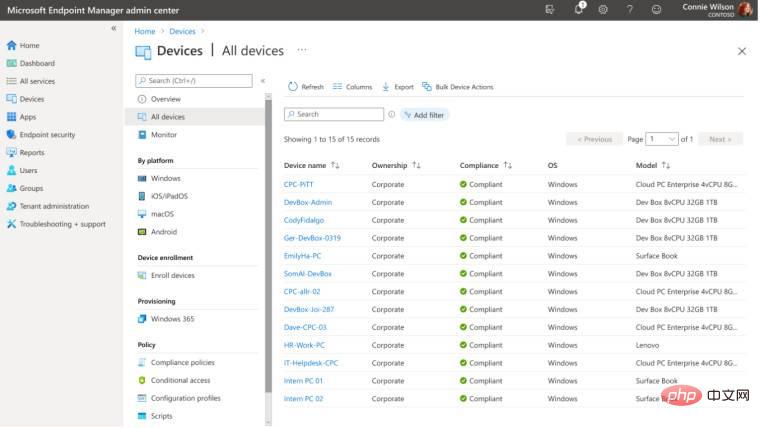The height and width of the screenshot is (428, 760).
Task: Click the macOS platform icon
Action: pos(142,214)
